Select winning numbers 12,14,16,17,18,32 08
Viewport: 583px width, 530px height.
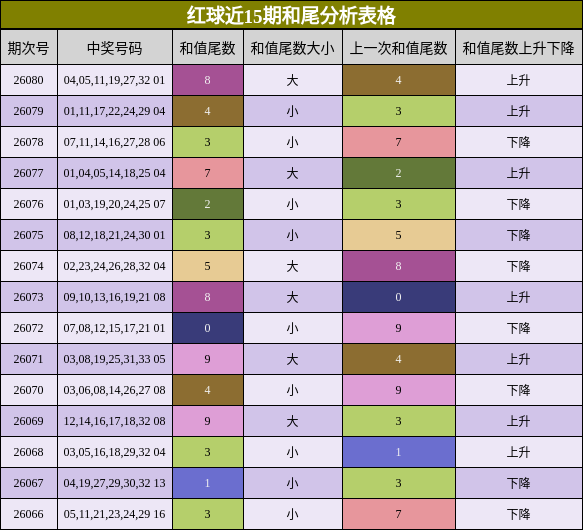click(115, 421)
